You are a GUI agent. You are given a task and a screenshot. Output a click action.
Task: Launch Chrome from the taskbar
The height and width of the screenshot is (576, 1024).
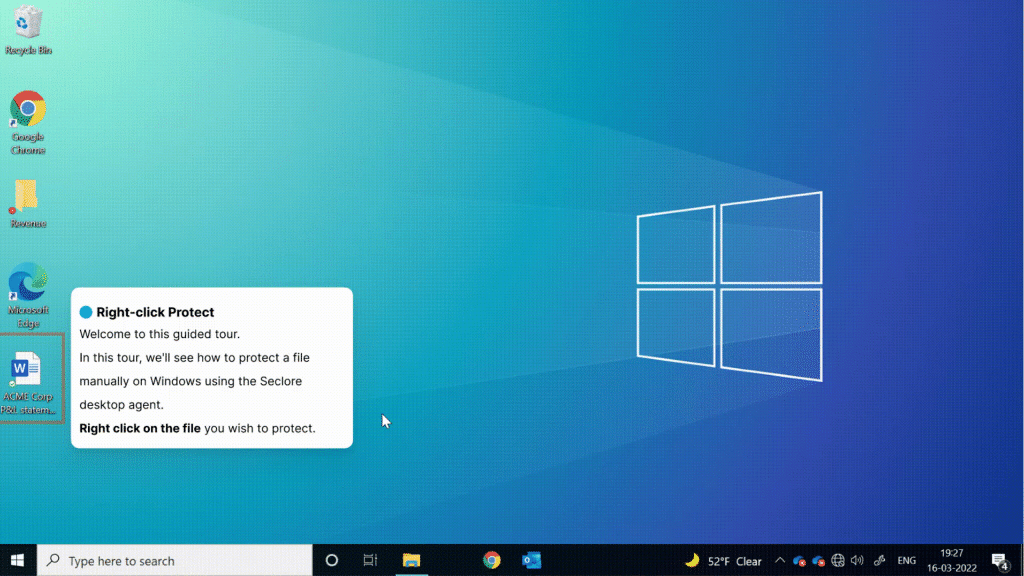[x=492, y=560]
